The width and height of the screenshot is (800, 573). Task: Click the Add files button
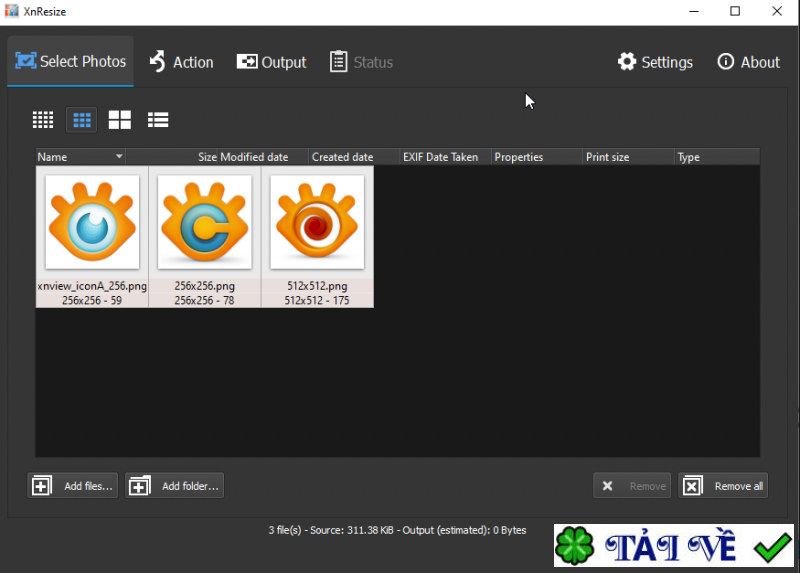[72, 485]
